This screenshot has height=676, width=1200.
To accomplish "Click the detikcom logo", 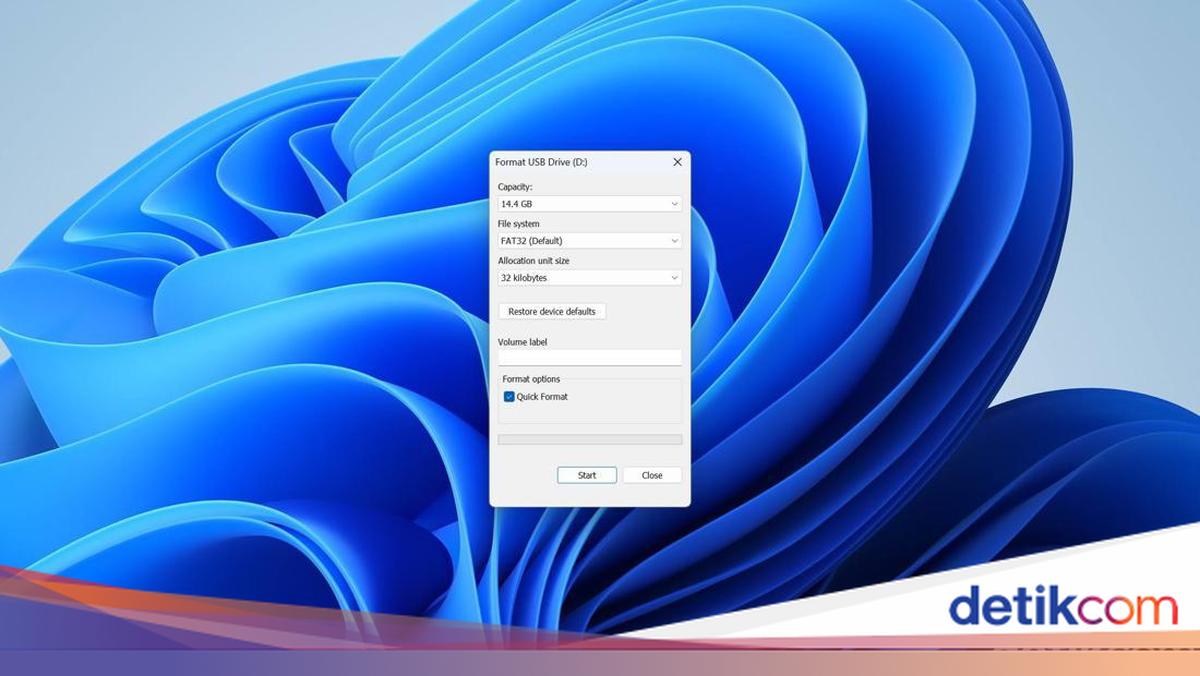I will 1062,607.
